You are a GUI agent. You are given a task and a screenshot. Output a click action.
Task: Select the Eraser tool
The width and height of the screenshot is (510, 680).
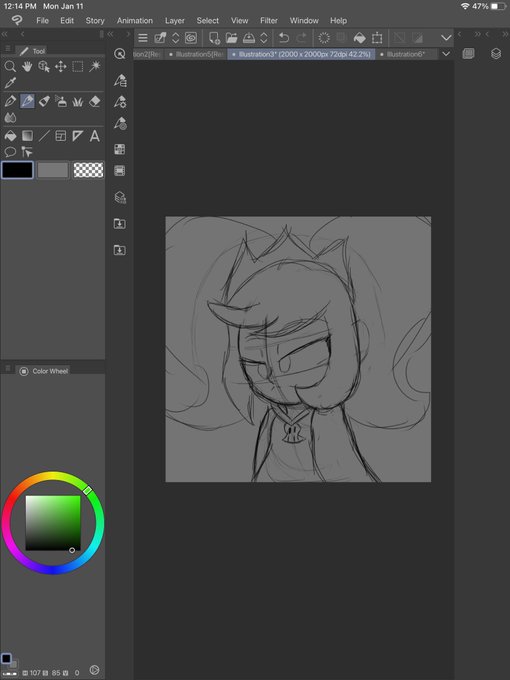click(95, 101)
